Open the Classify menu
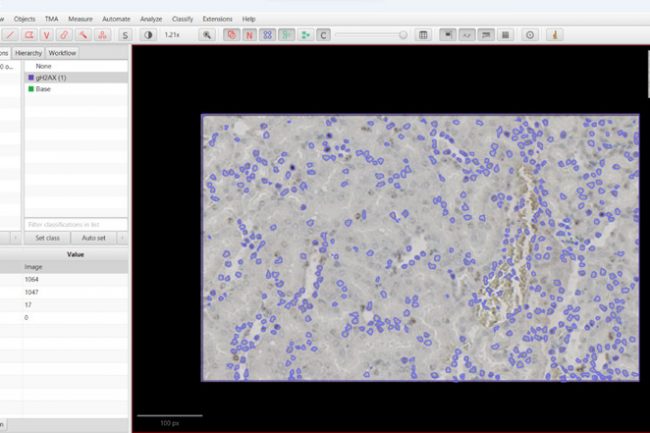Image resolution: width=650 pixels, height=433 pixels. [182, 19]
